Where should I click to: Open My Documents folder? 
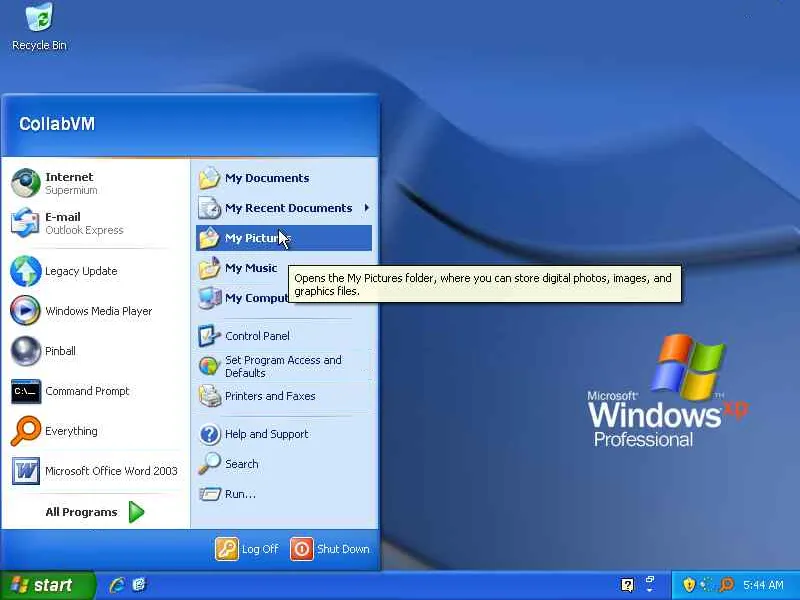click(284, 178)
